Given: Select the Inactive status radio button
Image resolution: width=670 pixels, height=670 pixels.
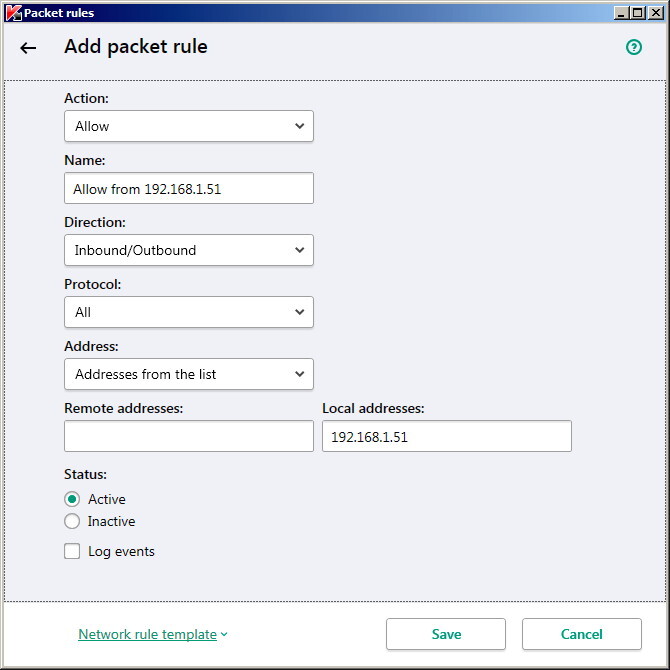Looking at the screenshot, I should pyautogui.click(x=72, y=521).
